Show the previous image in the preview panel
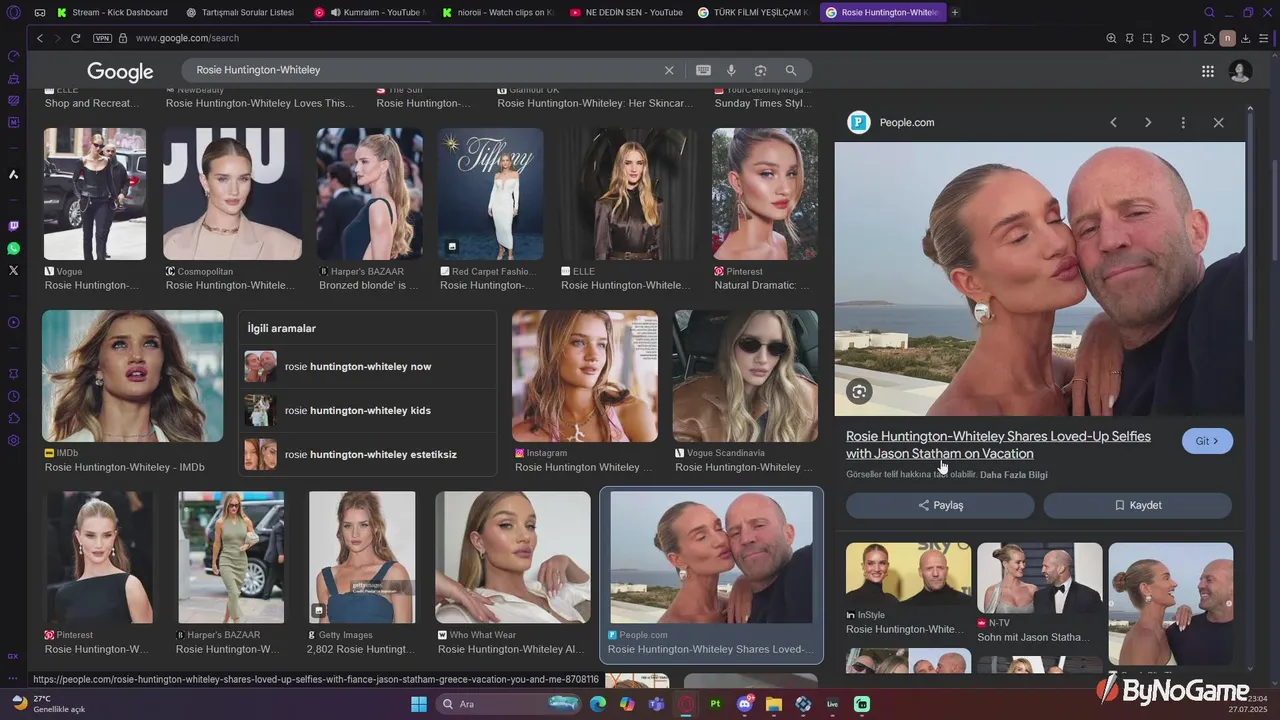The image size is (1280, 720). 1113,122
